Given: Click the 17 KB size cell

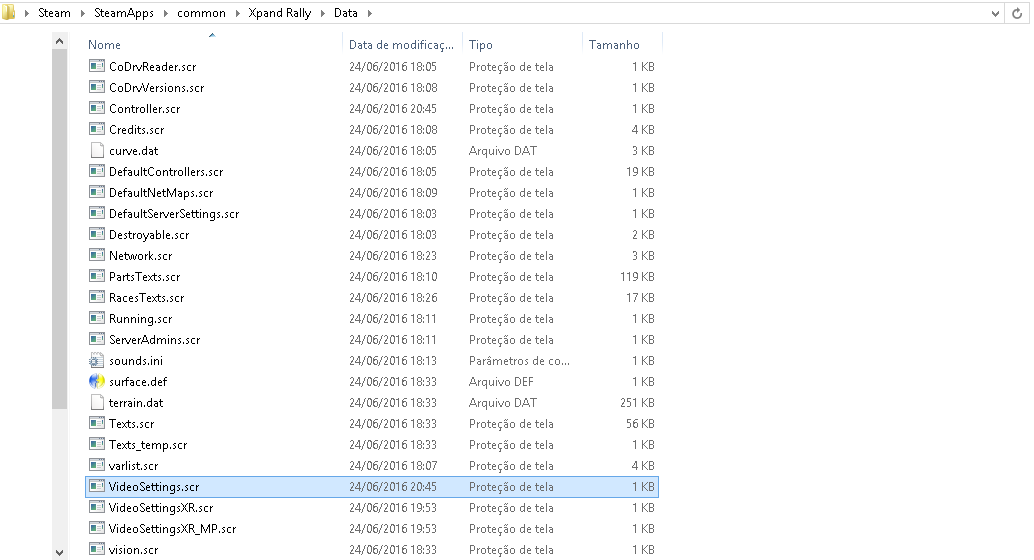Looking at the screenshot, I should pyautogui.click(x=640, y=298).
